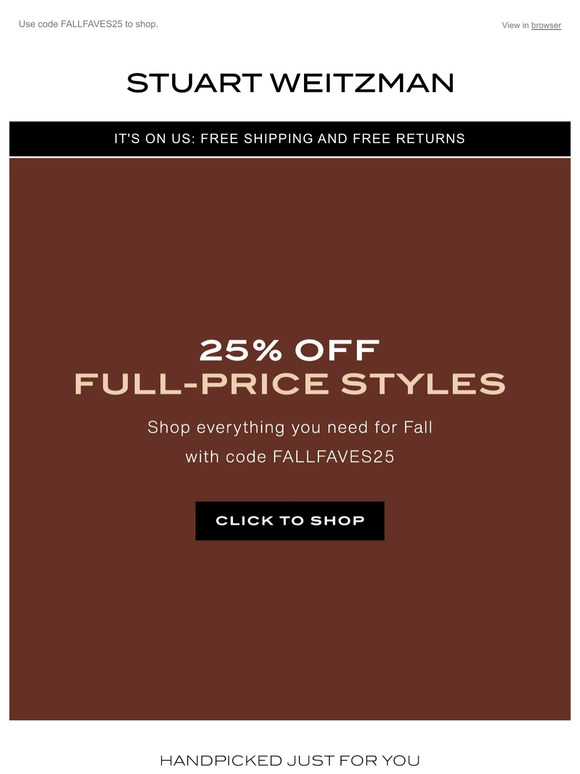Click IT'S ON US in the black banner
This screenshot has height=774, width=580.
(155, 139)
